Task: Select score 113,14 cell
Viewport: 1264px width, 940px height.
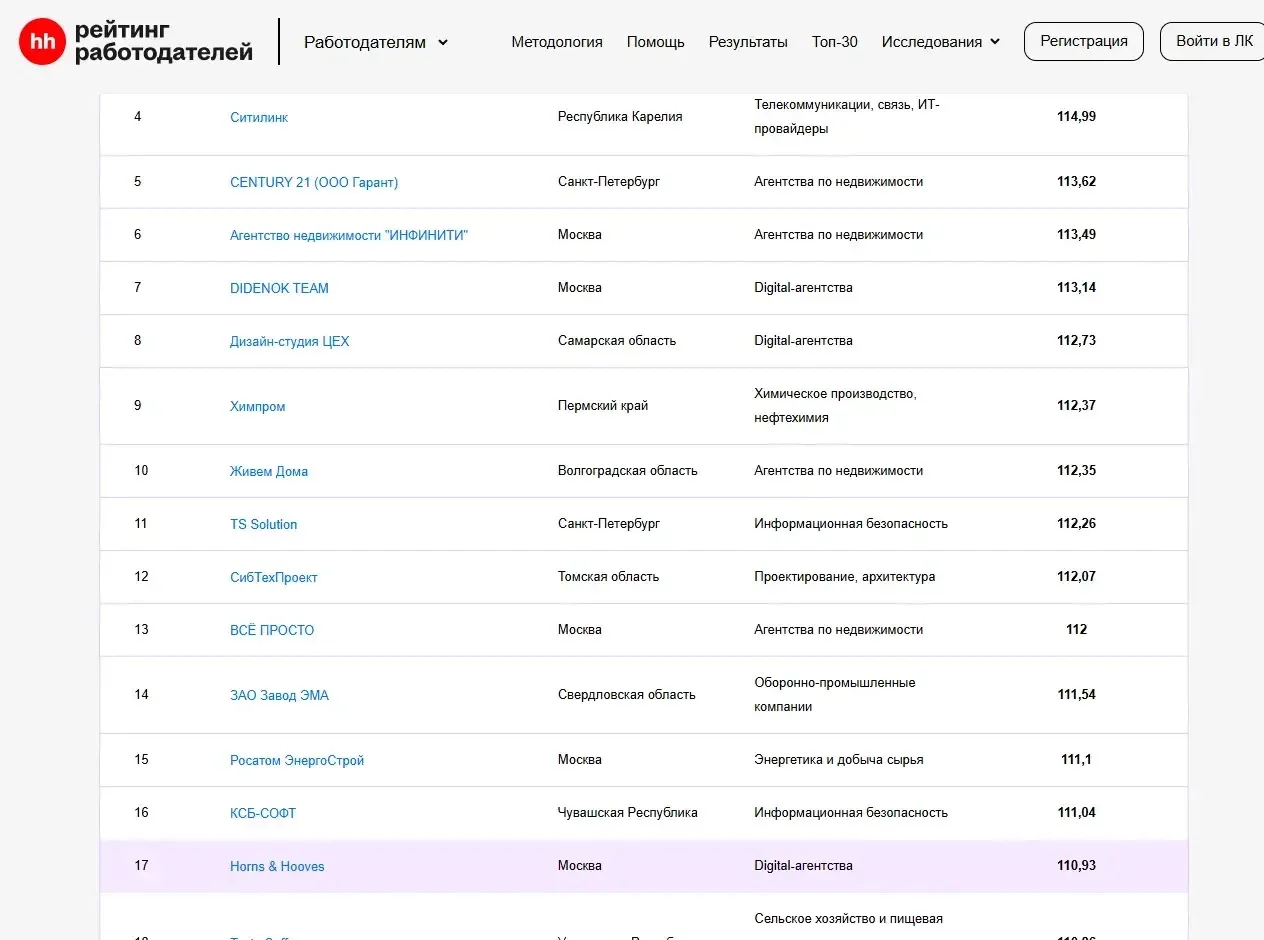Action: (1076, 287)
